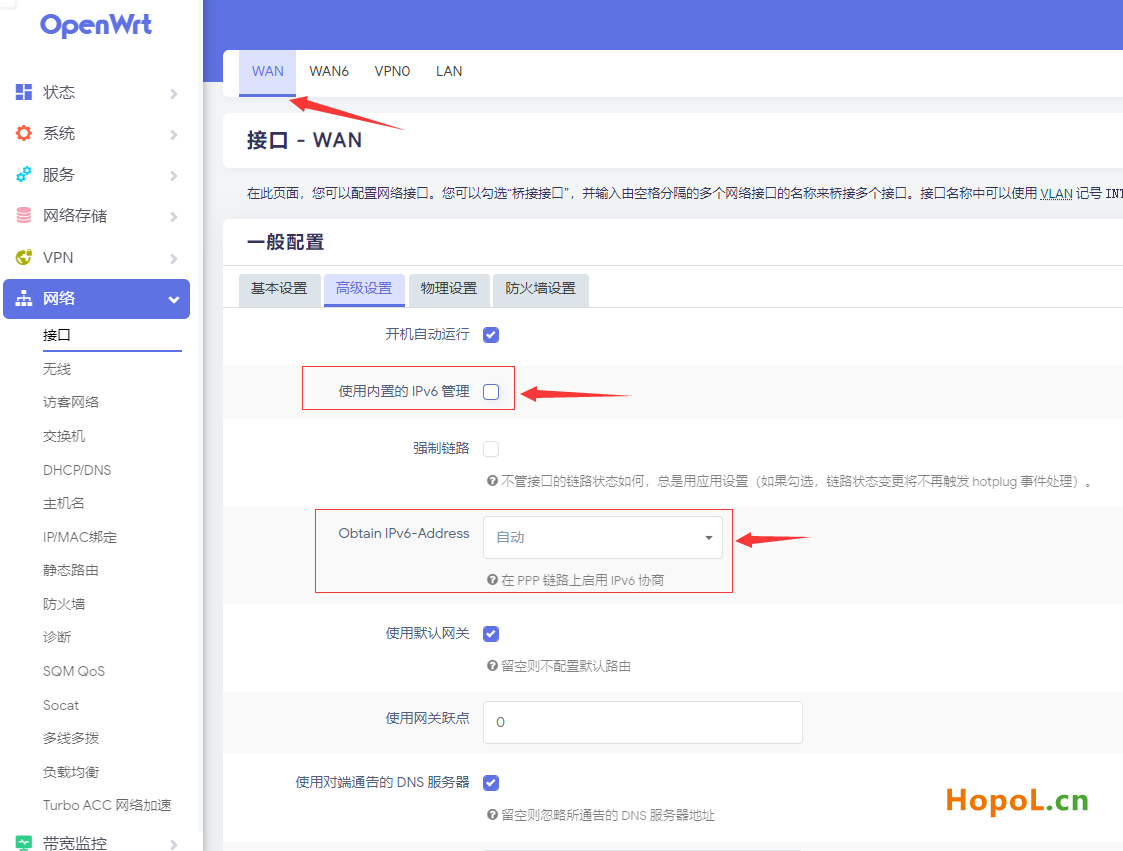Click the 一般配置 section heading
Image resolution: width=1123 pixels, height=851 pixels.
tap(285, 242)
